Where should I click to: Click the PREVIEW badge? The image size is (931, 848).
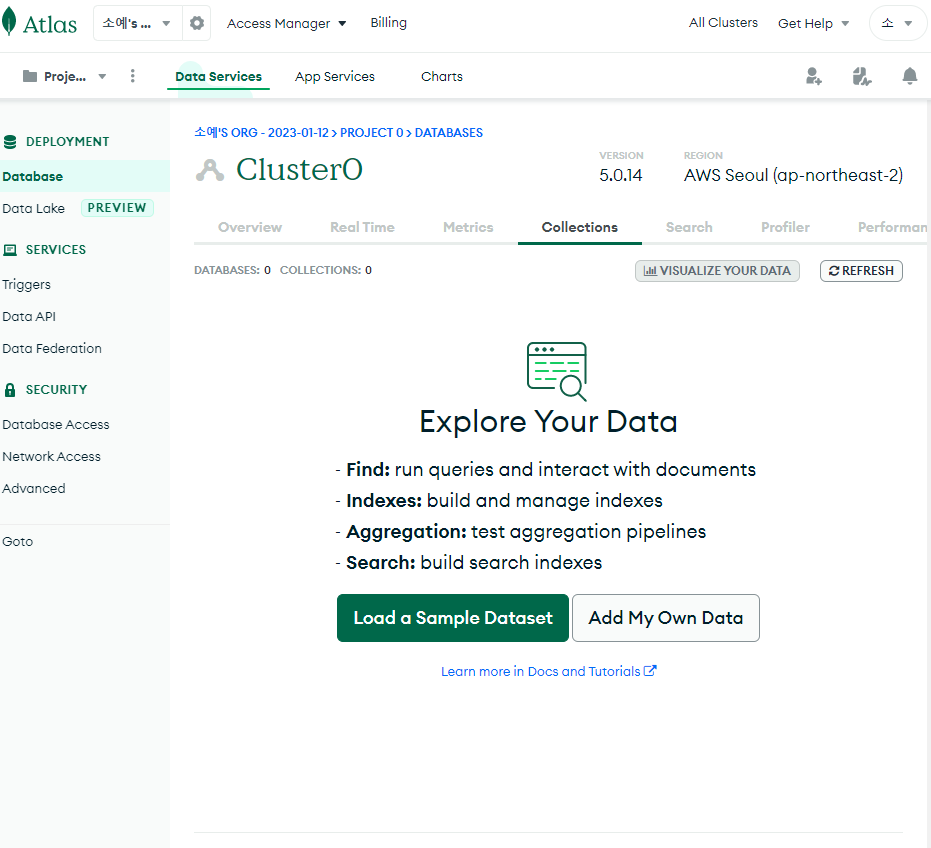pos(117,208)
